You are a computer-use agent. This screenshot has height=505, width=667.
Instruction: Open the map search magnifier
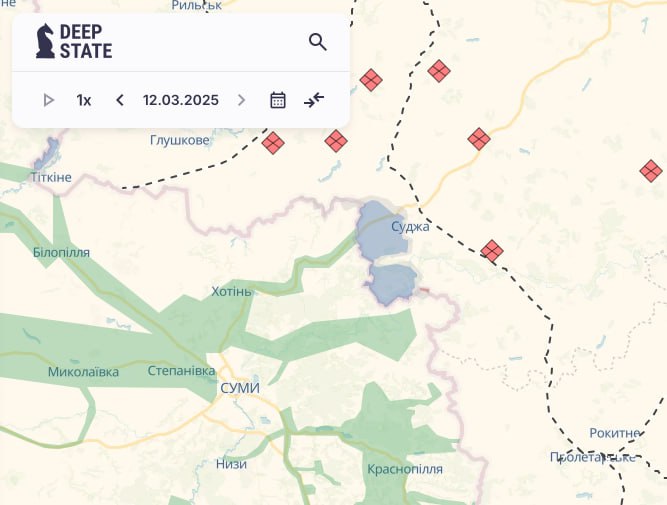click(x=317, y=42)
